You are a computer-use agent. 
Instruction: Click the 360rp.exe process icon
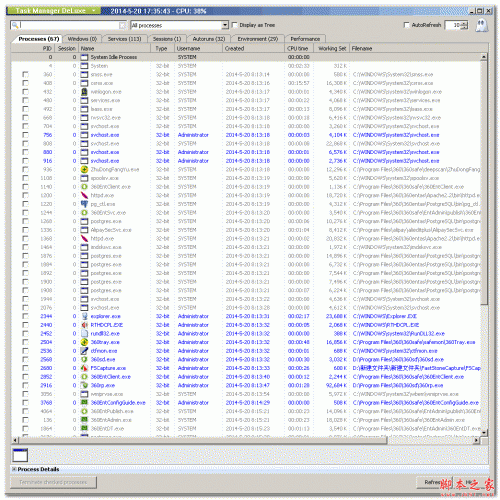point(85,385)
